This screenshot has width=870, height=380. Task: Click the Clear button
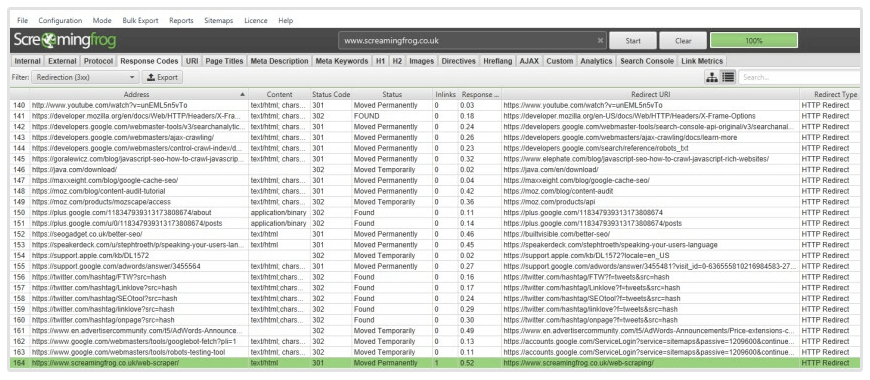coord(683,40)
